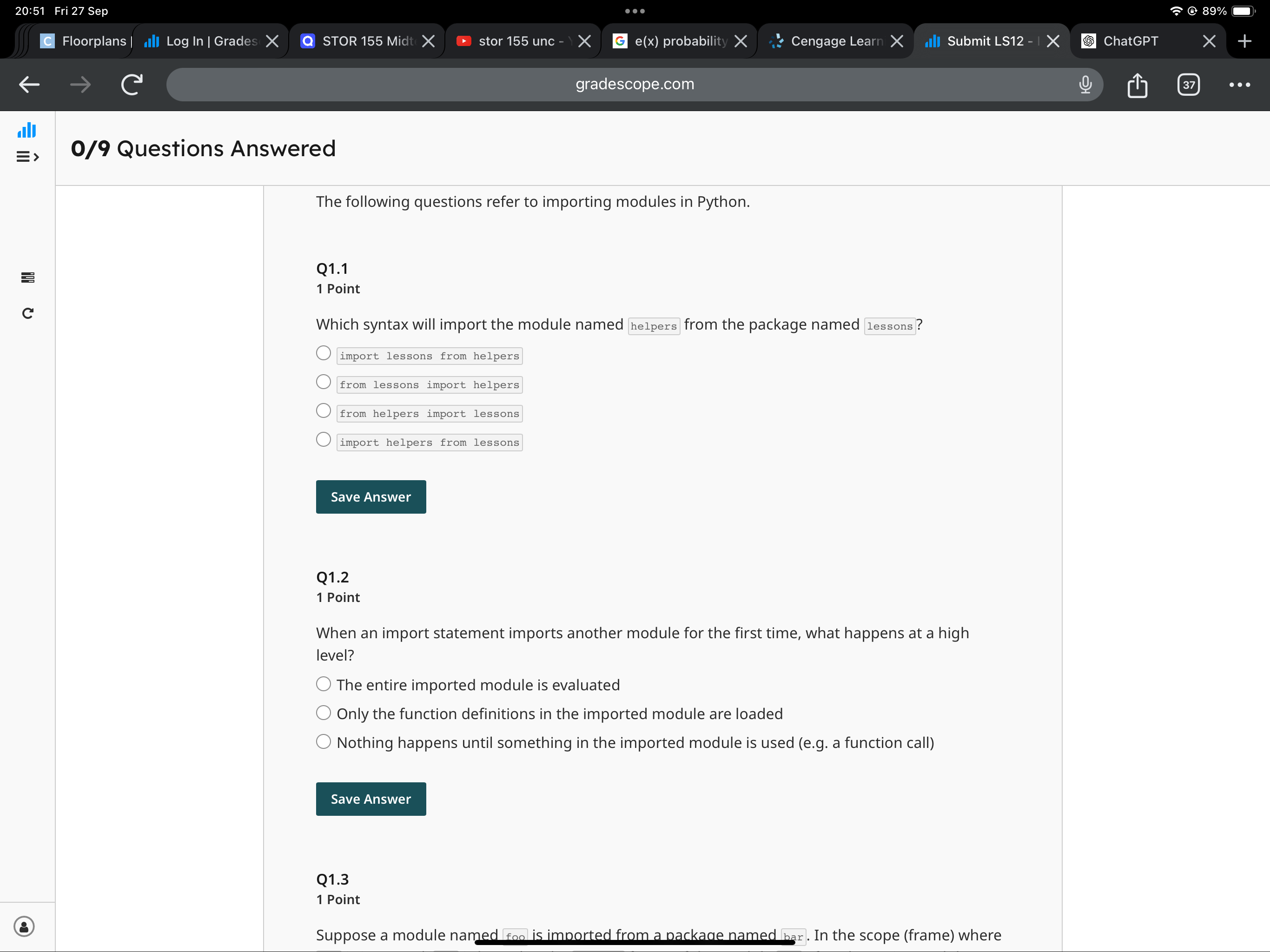Save the answer for Q1.2

(x=370, y=799)
